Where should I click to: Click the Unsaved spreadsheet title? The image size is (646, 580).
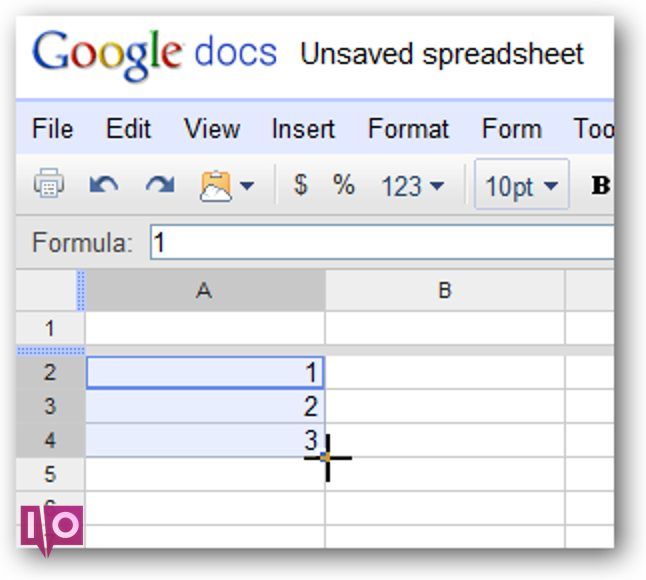(442, 54)
